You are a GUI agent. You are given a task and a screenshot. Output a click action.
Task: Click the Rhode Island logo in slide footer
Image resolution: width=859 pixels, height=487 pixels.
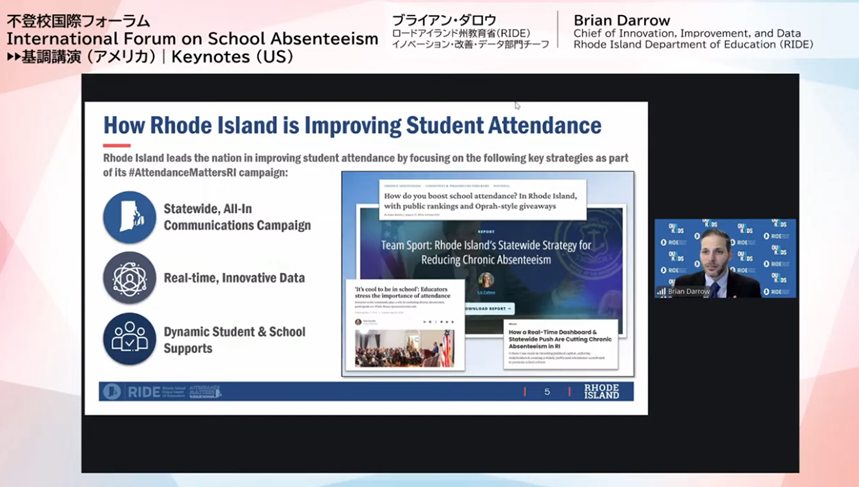click(601, 391)
